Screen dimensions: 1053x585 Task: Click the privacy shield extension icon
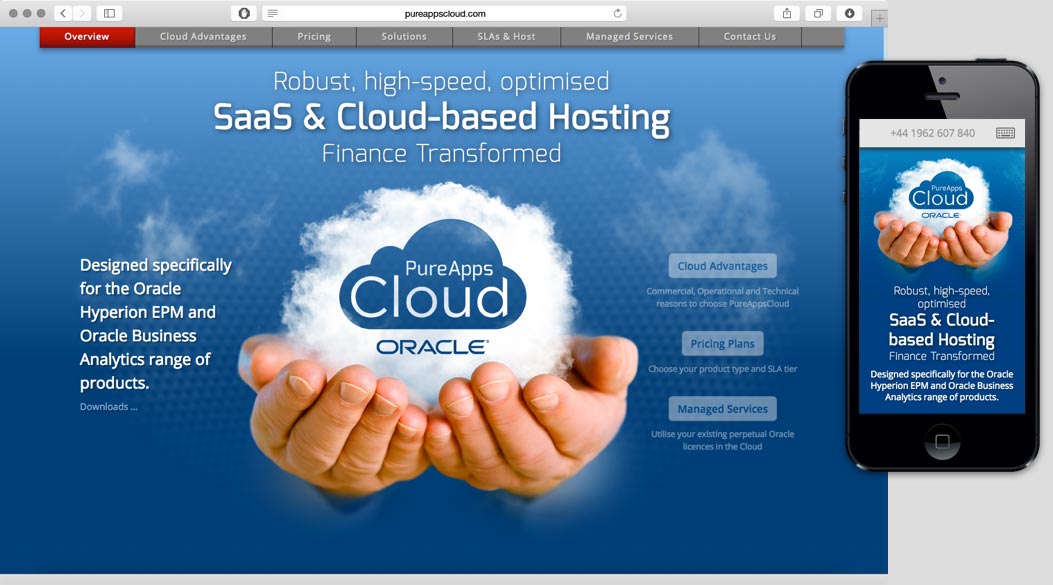pyautogui.click(x=243, y=13)
